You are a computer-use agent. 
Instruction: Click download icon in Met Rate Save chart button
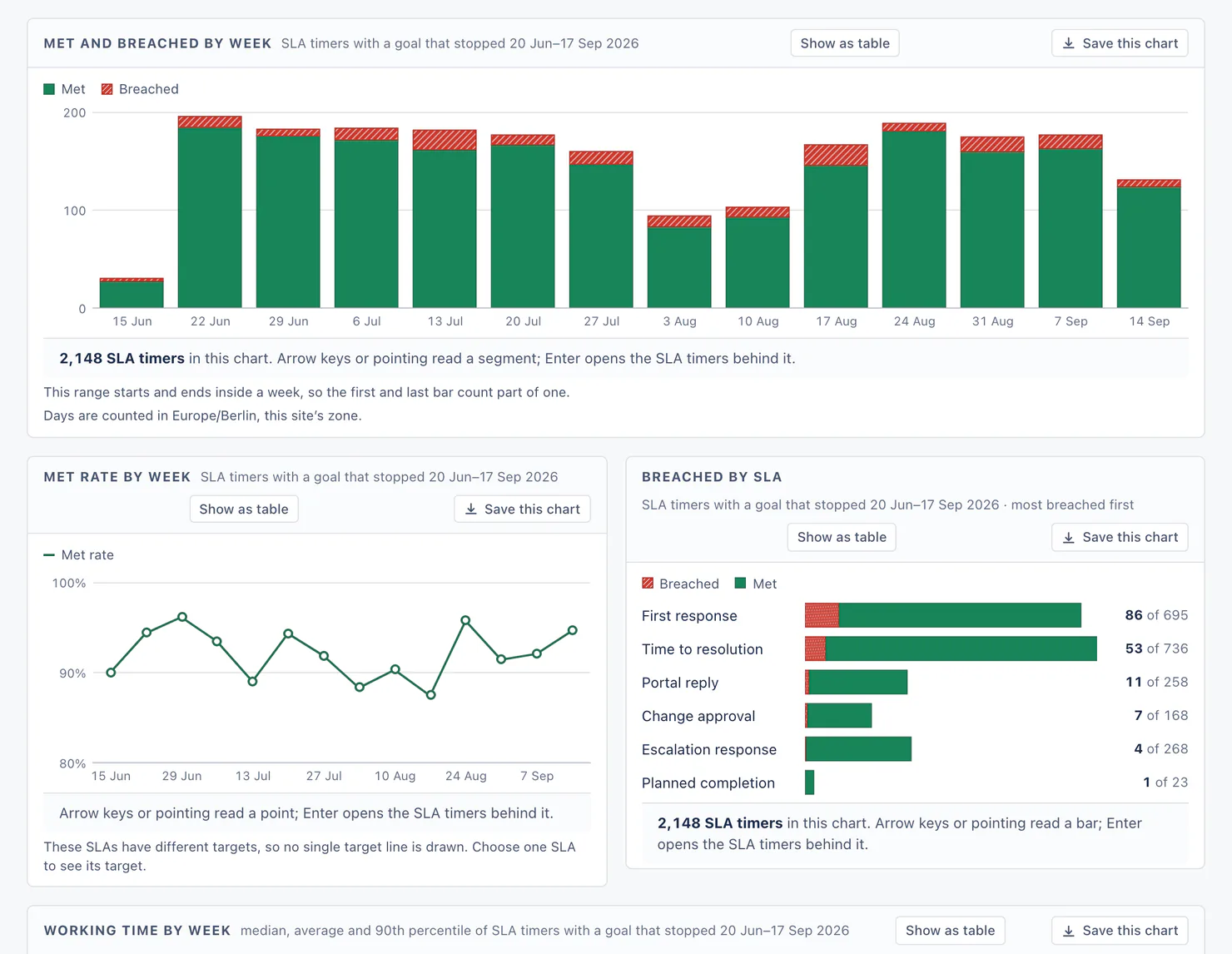[x=470, y=509]
